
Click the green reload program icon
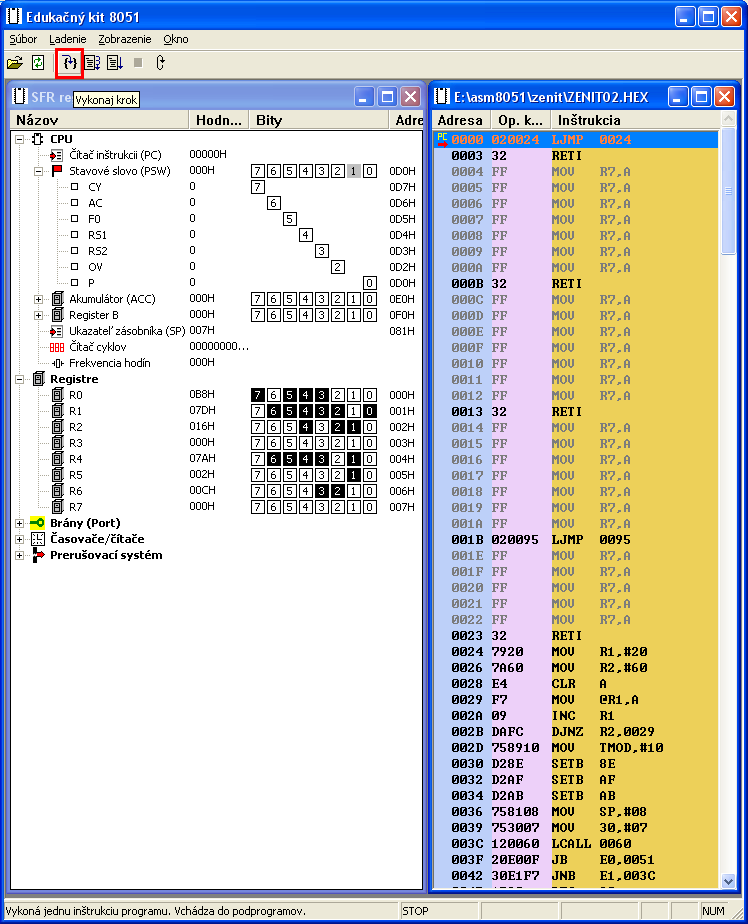click(38, 62)
